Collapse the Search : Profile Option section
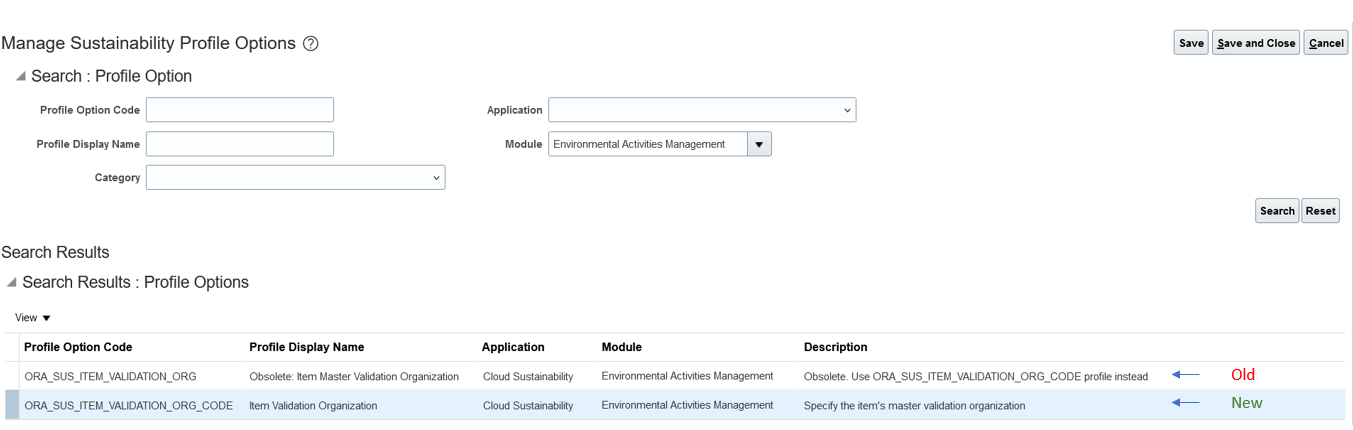 [x=21, y=77]
